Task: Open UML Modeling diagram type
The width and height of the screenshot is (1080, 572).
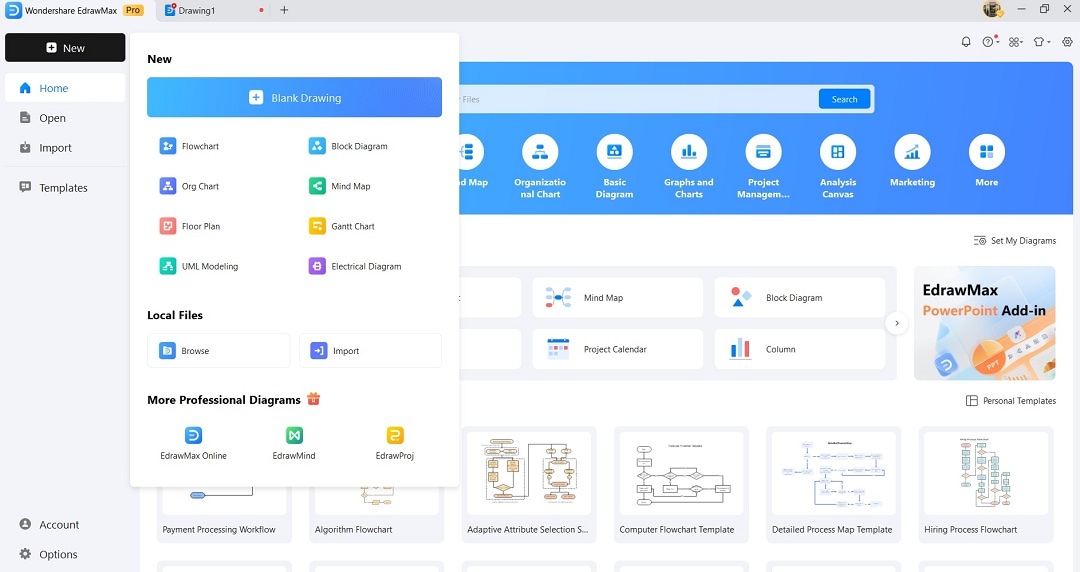Action: click(199, 266)
